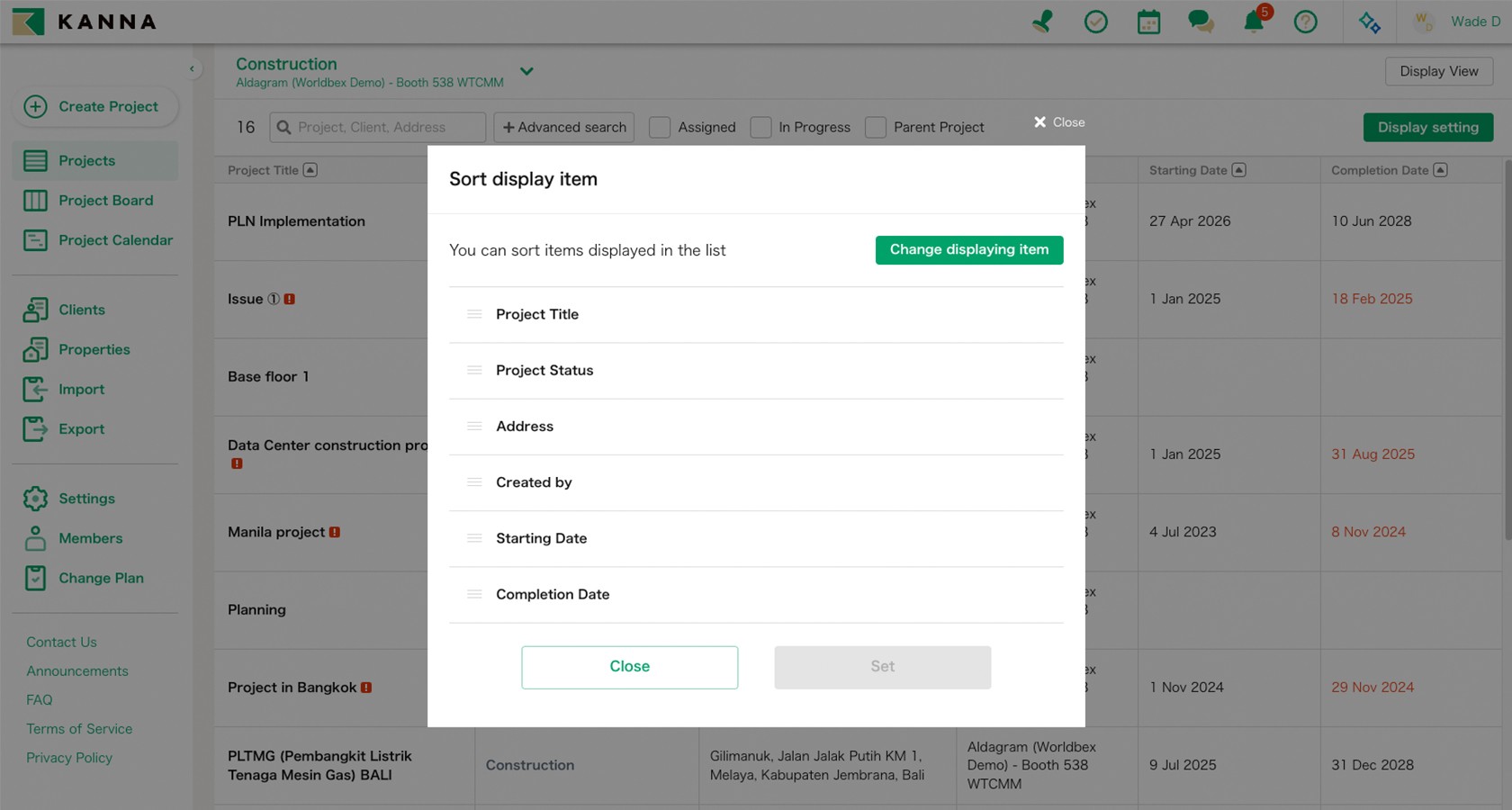Open the chat messages icon
The width and height of the screenshot is (1512, 810).
(x=1201, y=22)
